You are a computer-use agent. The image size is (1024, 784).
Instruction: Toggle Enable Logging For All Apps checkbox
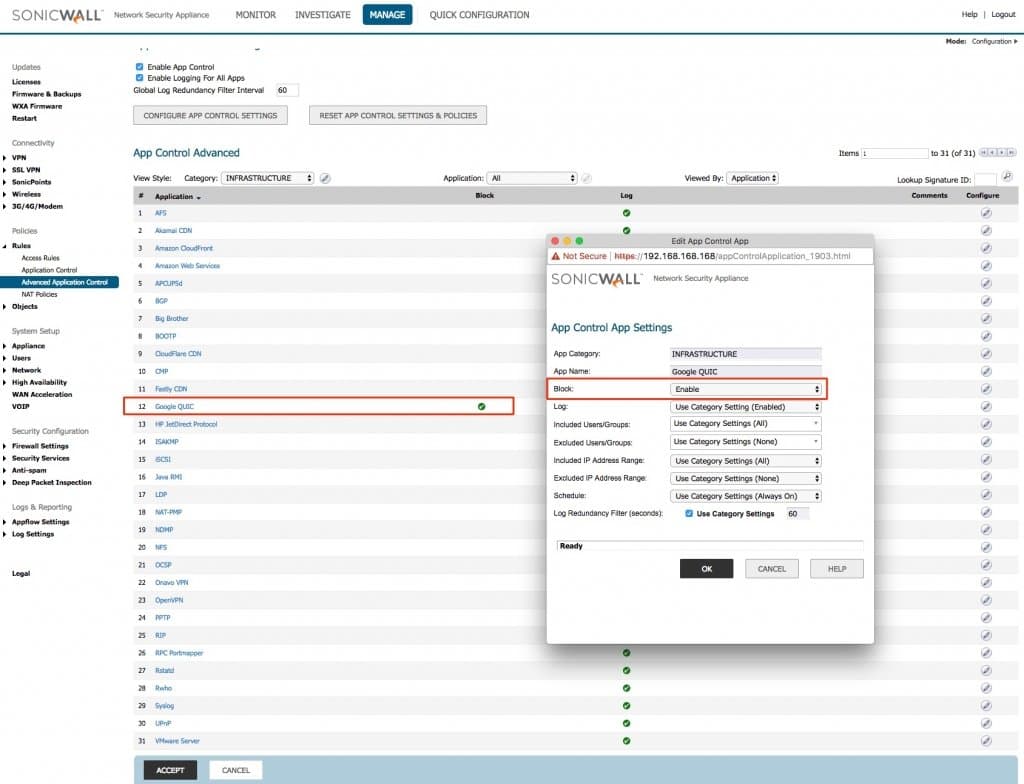[x=139, y=78]
